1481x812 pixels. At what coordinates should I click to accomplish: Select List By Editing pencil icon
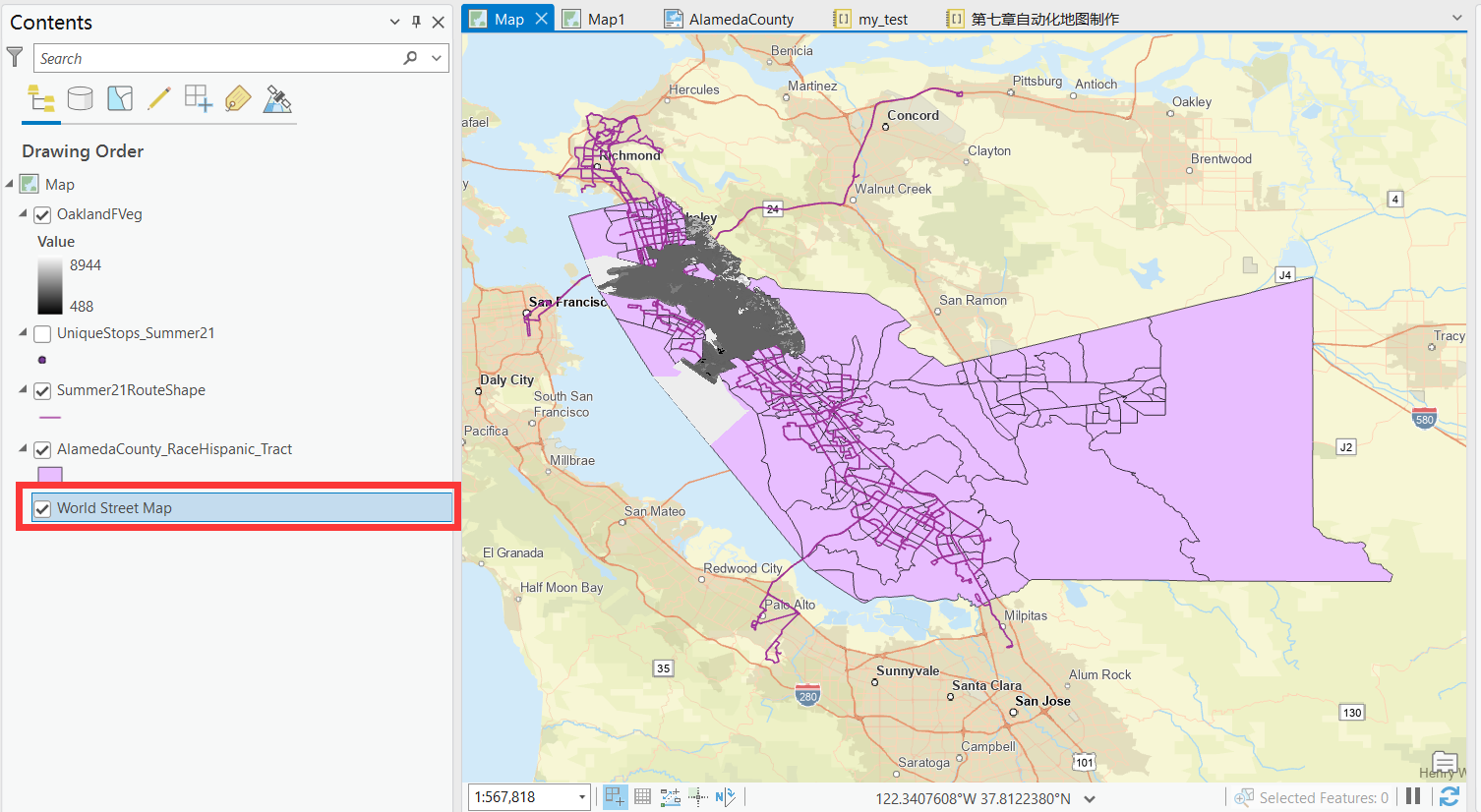159,98
